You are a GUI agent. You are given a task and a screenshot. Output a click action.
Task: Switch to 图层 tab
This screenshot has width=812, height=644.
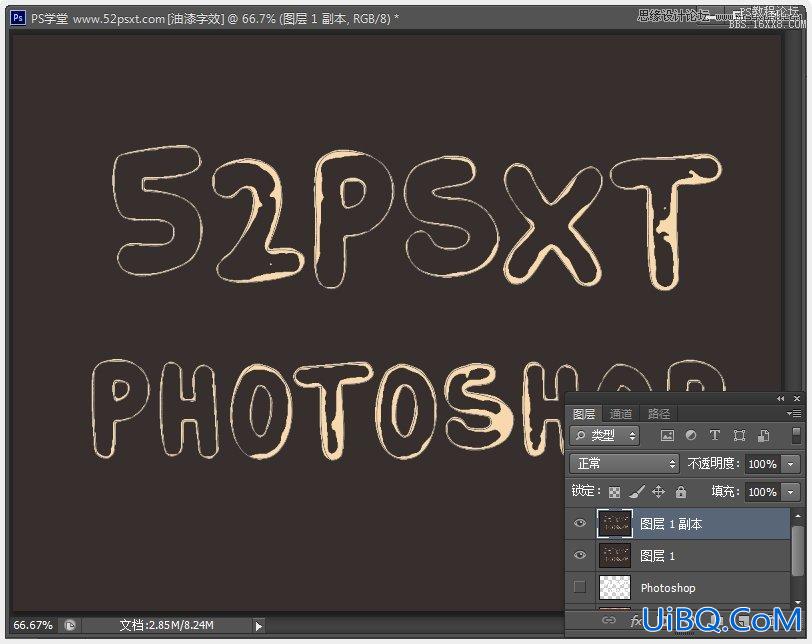point(584,414)
